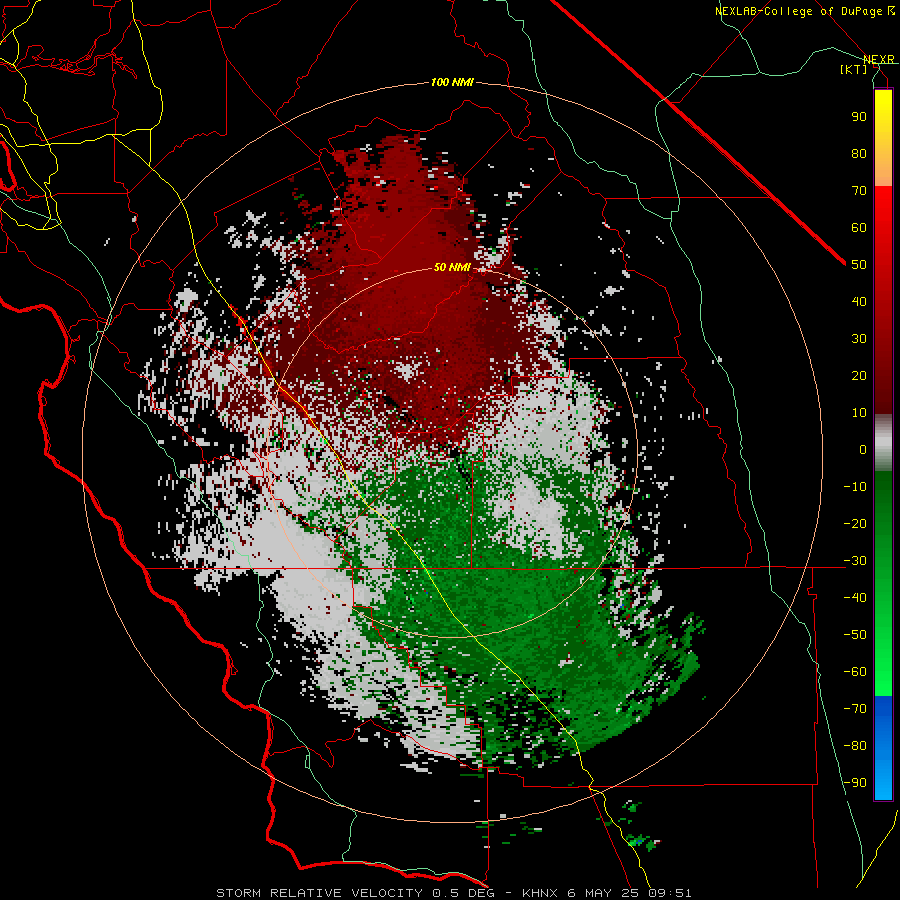Click the KHNX radar site identifier

pos(540,893)
